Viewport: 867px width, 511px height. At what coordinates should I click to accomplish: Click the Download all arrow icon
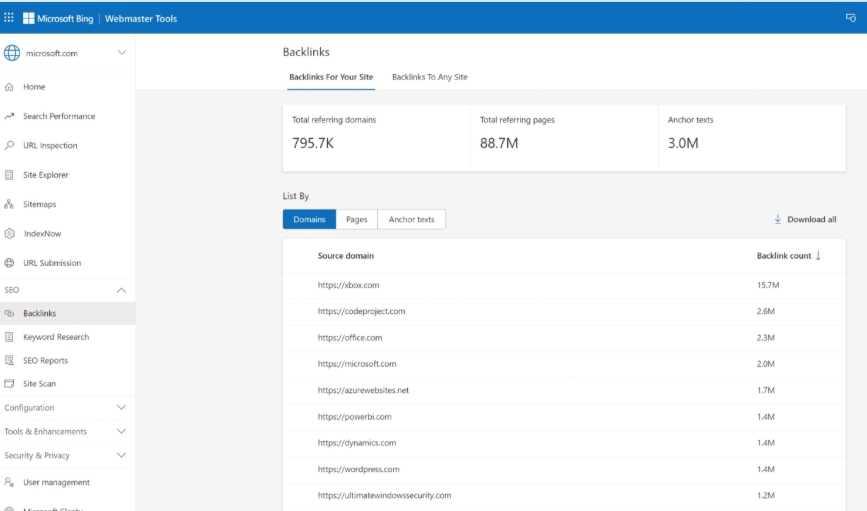coord(777,219)
